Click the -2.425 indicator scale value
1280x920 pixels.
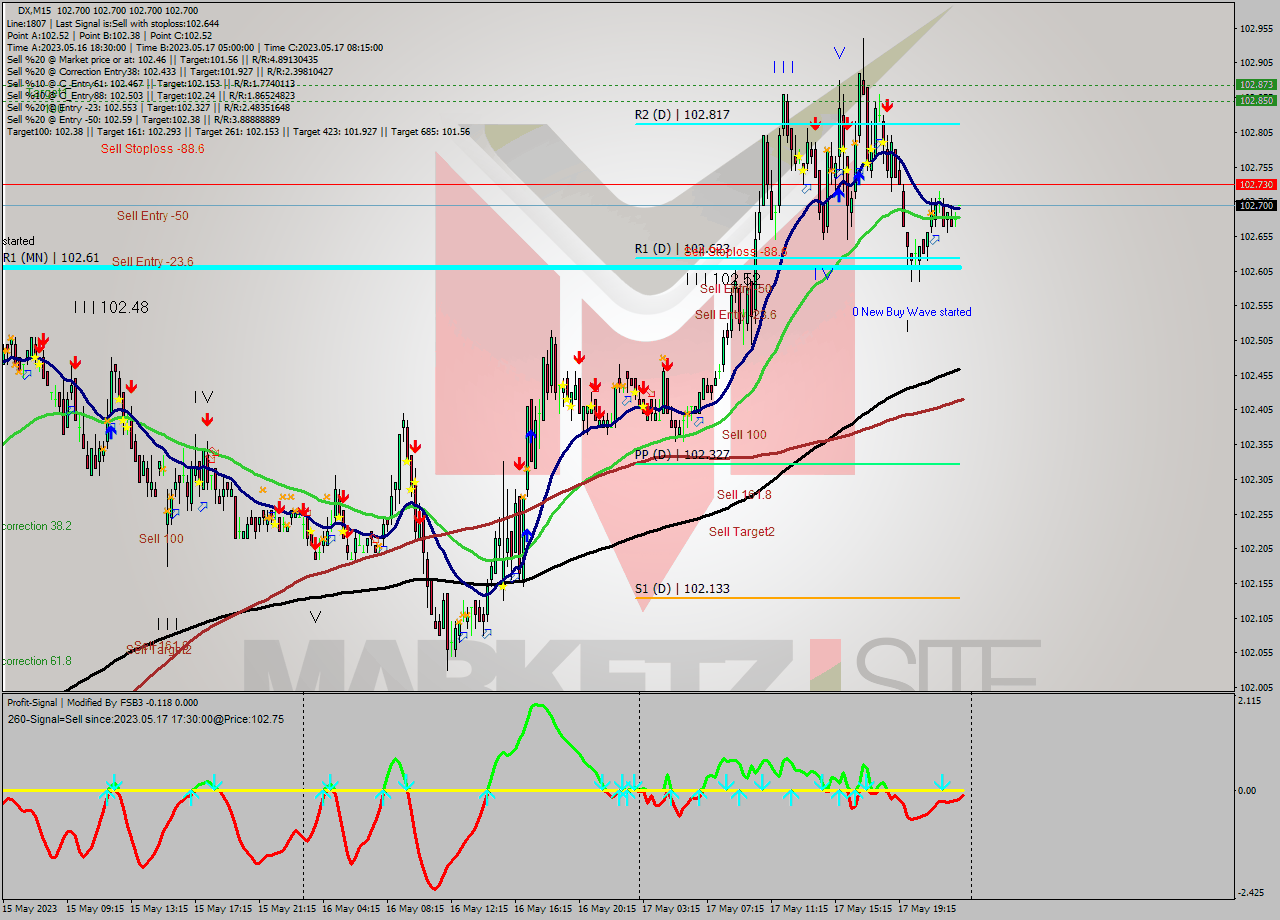[1251, 893]
